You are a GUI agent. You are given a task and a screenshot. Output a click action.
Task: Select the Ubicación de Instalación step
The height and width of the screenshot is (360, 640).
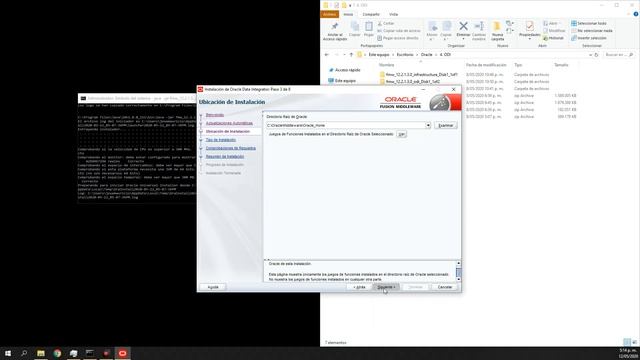(227, 131)
